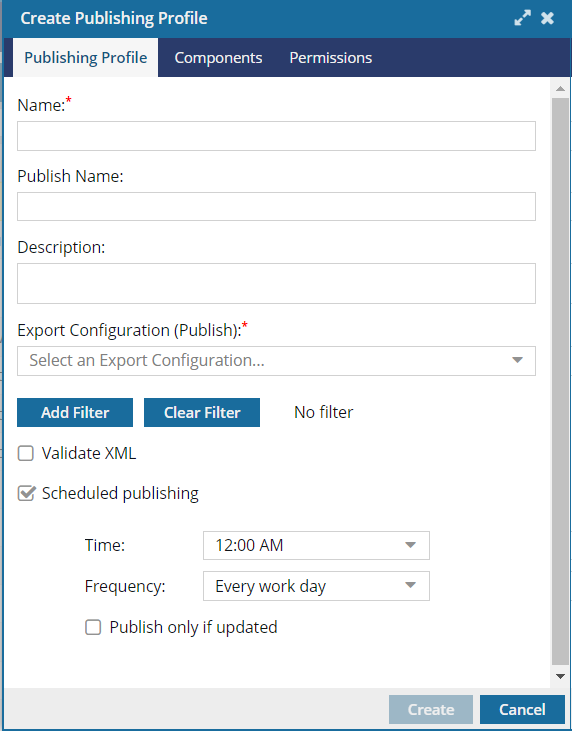Tick the Publish only if updated checkbox
Screen dimensions: 572x731
click(x=93, y=627)
